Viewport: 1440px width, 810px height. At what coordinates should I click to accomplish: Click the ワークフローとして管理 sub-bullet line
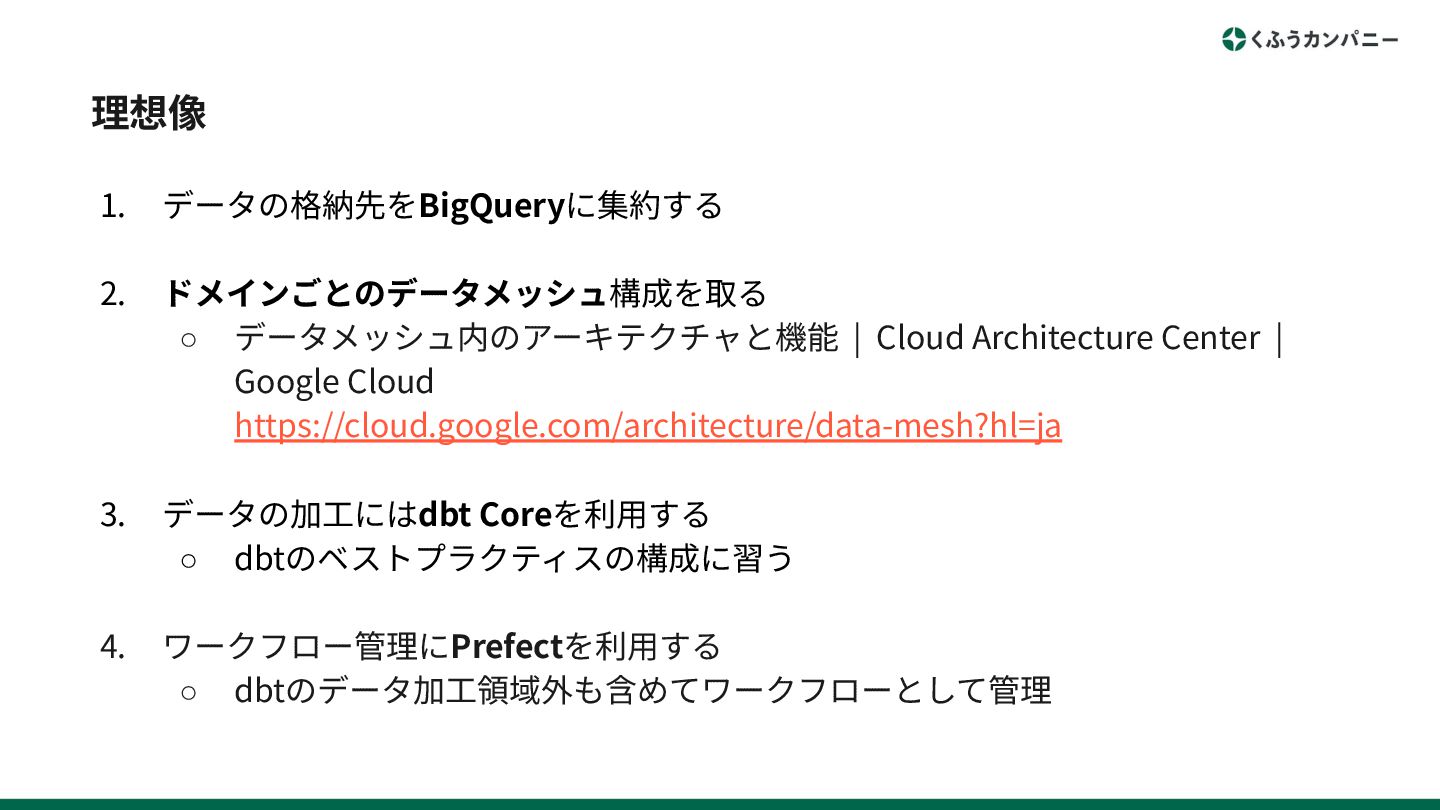(643, 690)
